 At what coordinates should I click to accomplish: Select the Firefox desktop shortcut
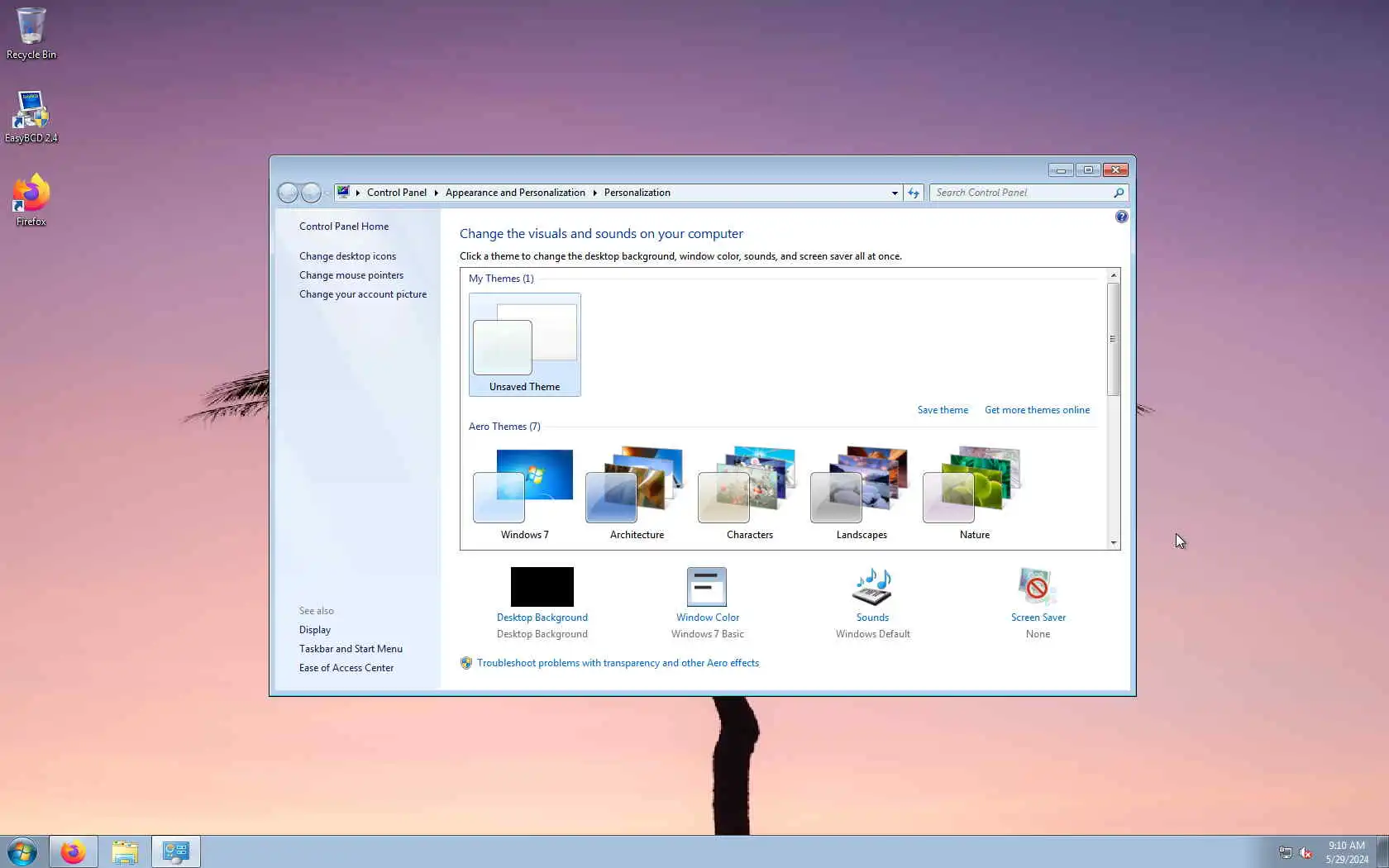click(x=31, y=200)
